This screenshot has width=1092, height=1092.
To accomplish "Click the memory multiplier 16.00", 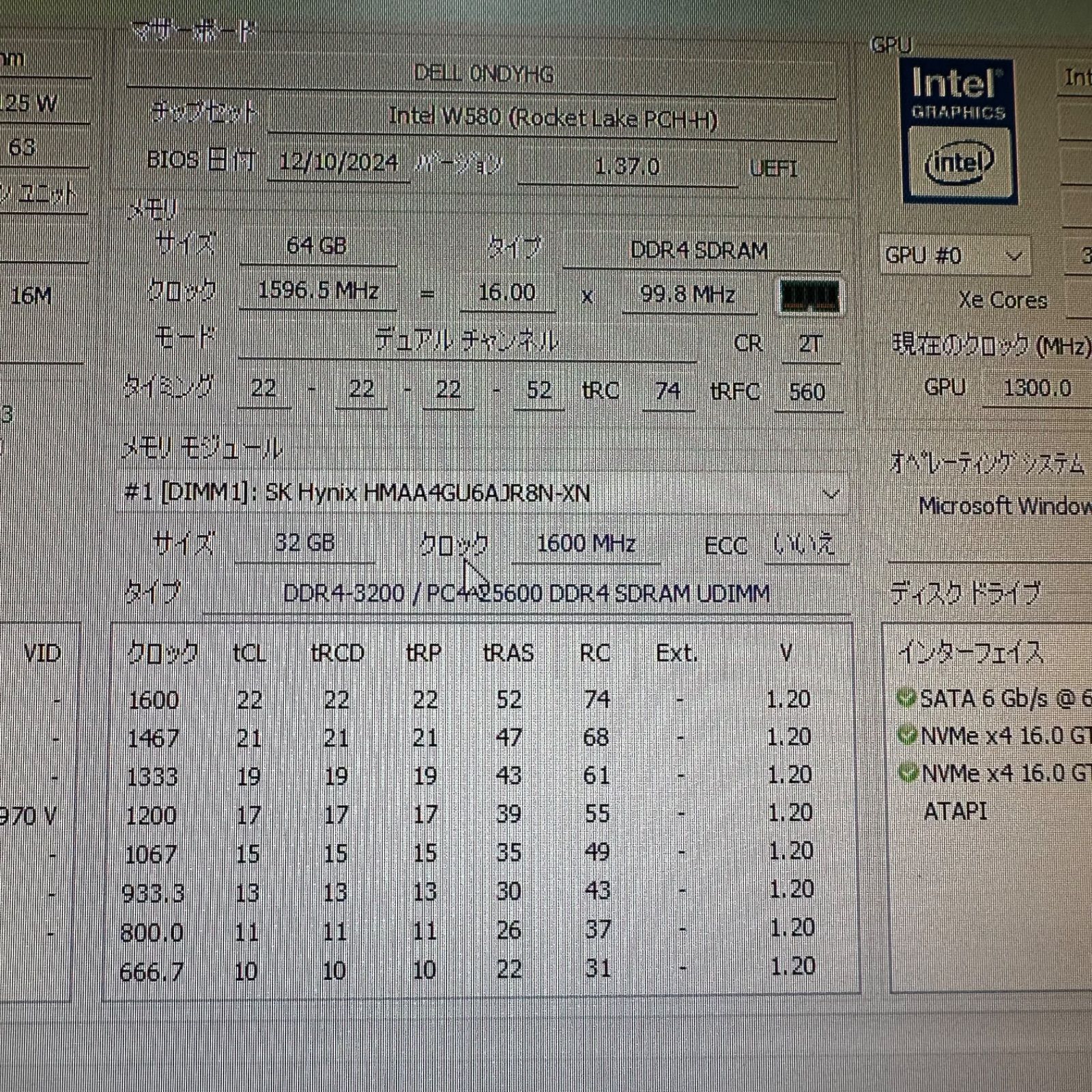I will point(506,293).
